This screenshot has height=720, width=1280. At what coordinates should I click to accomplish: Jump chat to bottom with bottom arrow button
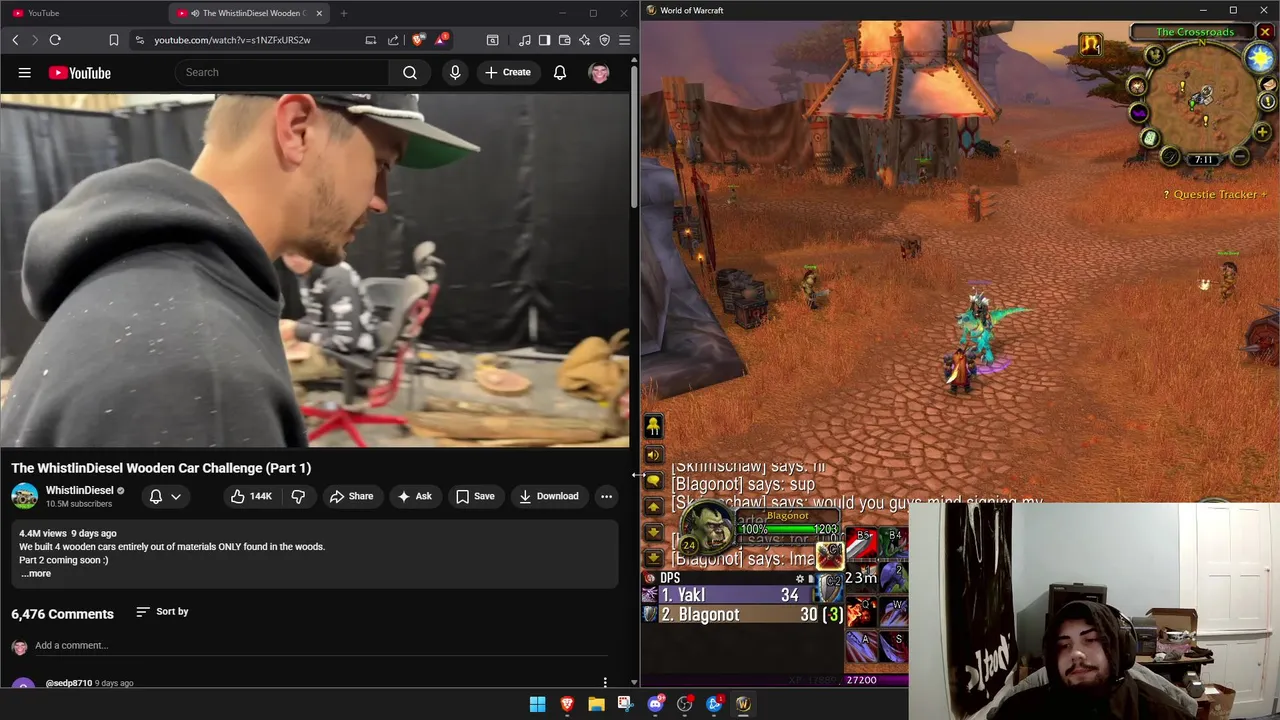tap(653, 557)
